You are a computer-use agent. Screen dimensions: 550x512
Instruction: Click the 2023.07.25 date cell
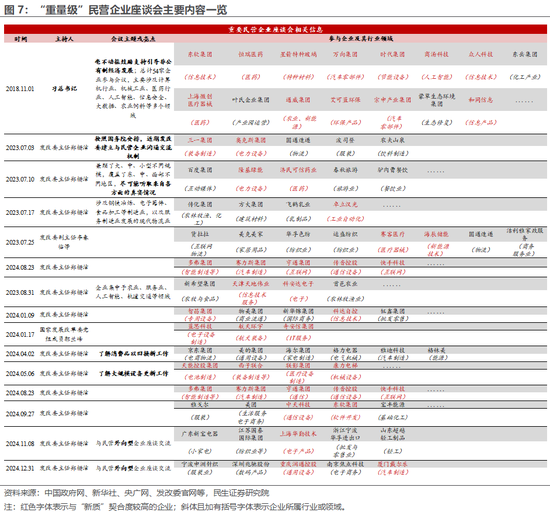(x=20, y=242)
